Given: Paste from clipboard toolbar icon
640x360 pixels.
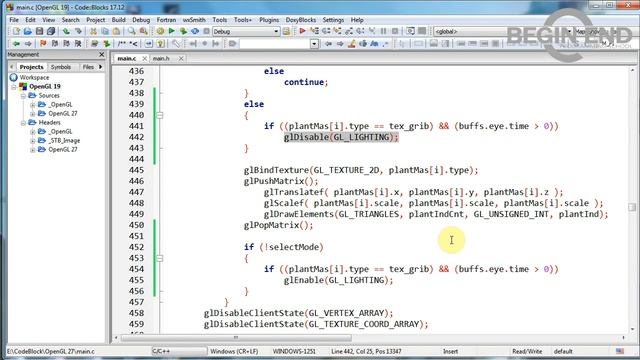Looking at the screenshot, I should pos(116,31).
